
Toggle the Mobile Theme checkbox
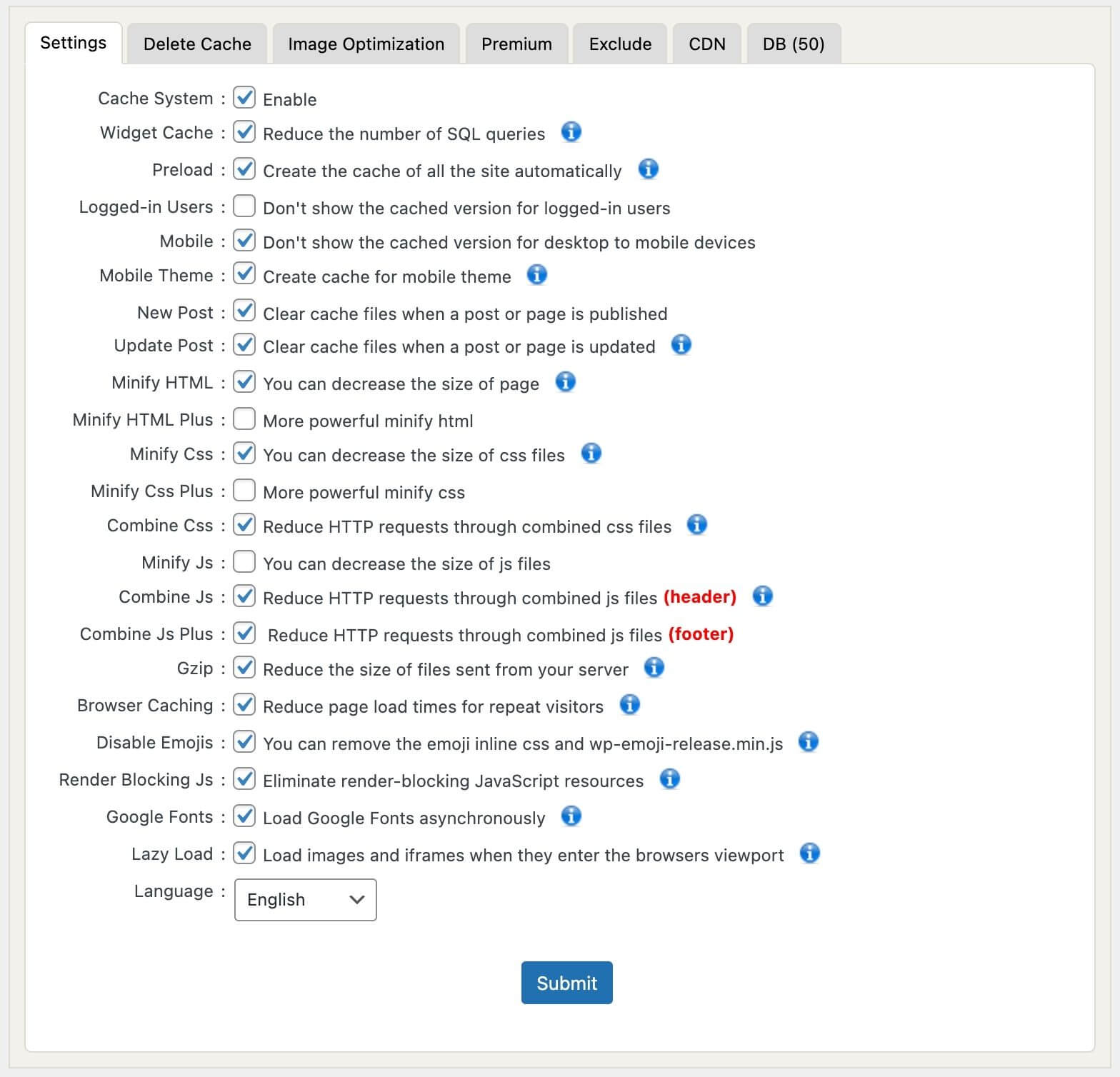click(x=244, y=274)
